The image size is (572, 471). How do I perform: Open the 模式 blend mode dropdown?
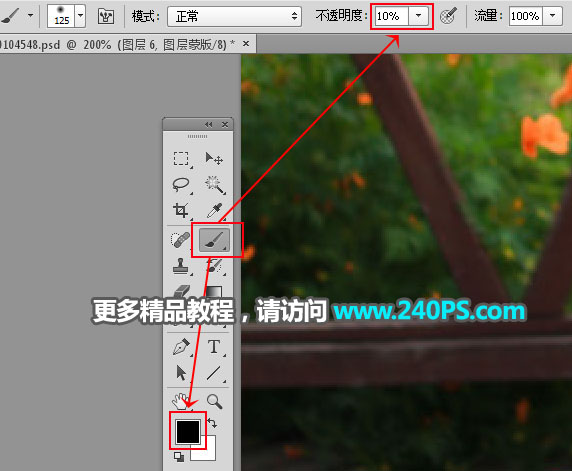234,16
